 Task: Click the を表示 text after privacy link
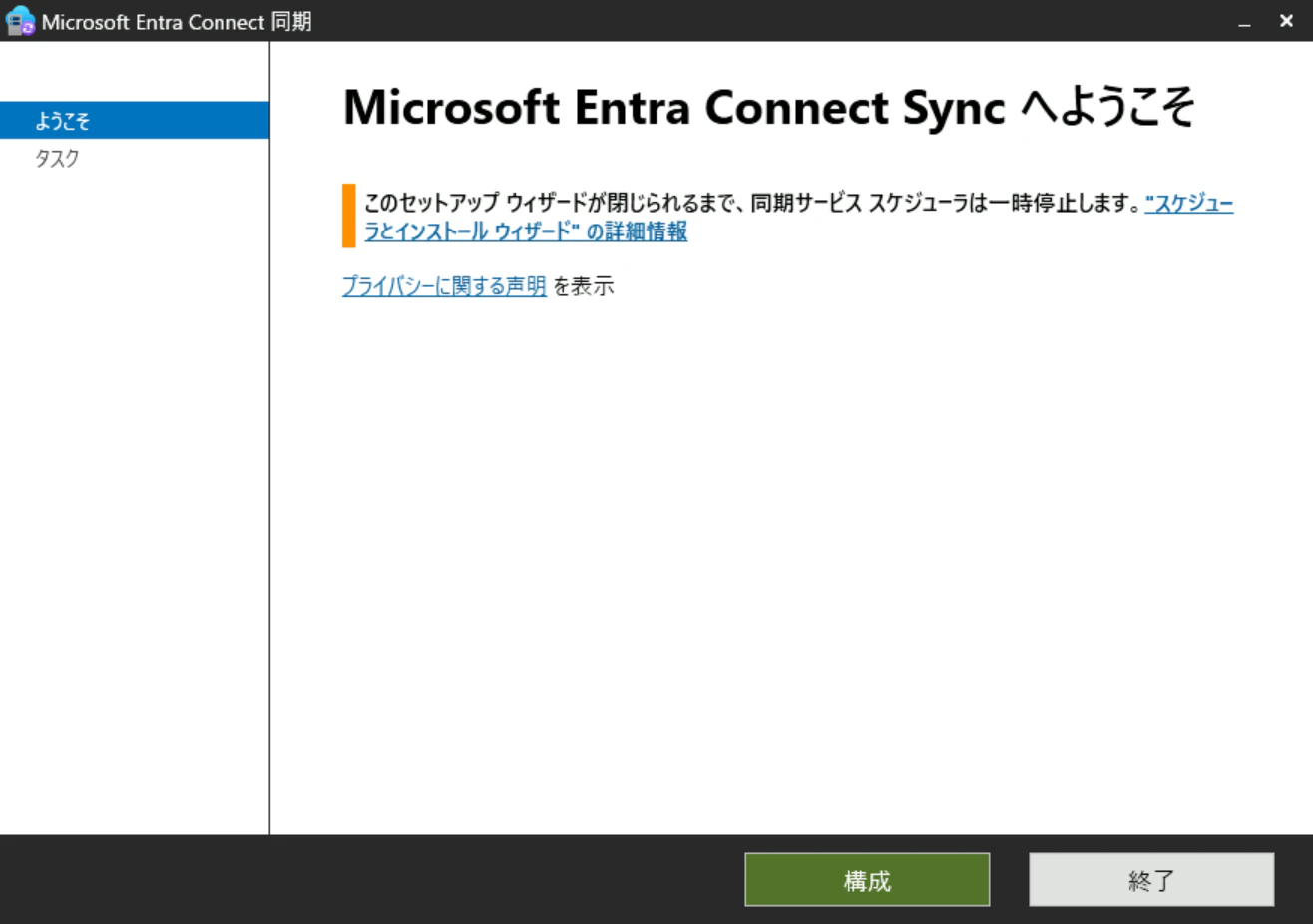pyautogui.click(x=584, y=286)
